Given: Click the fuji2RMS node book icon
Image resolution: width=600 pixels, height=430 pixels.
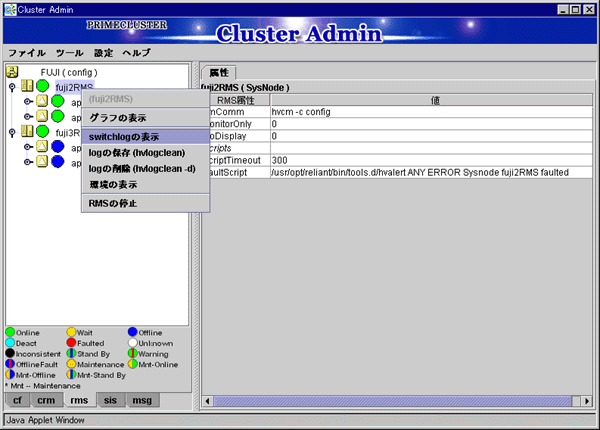Looking at the screenshot, I should [27, 86].
